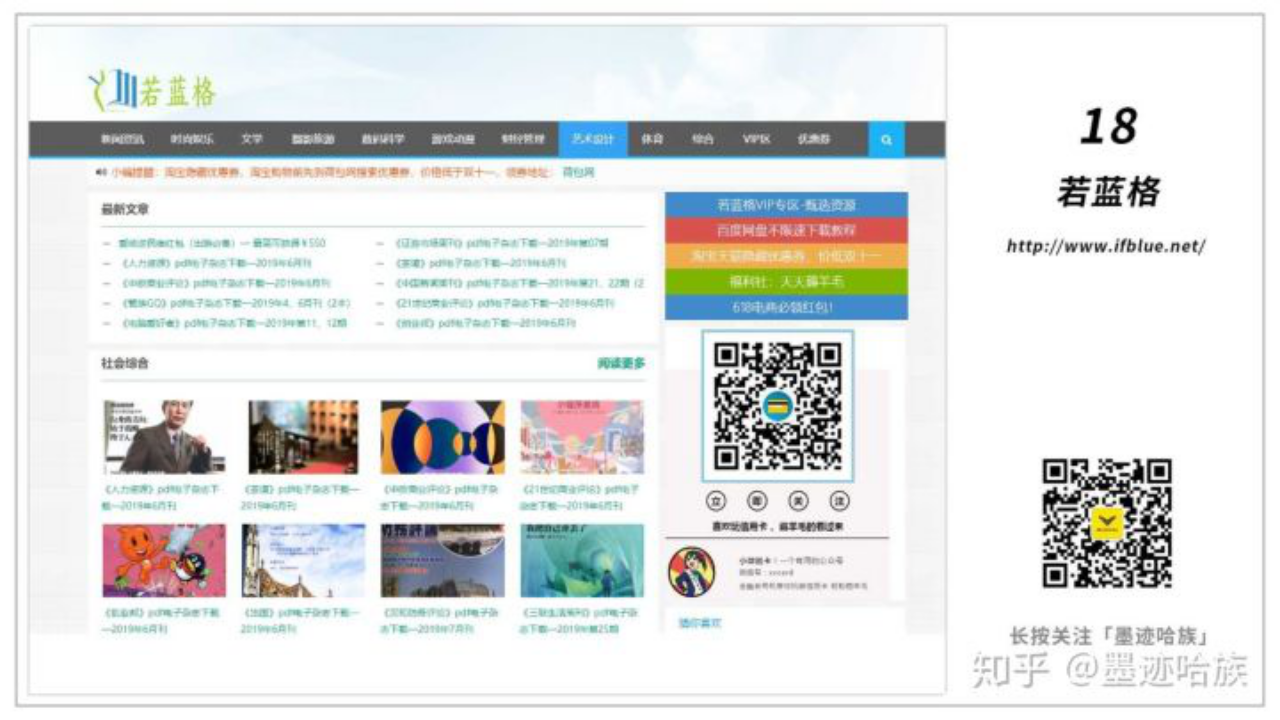Open the pink illustrated city thumbnail

582,437
